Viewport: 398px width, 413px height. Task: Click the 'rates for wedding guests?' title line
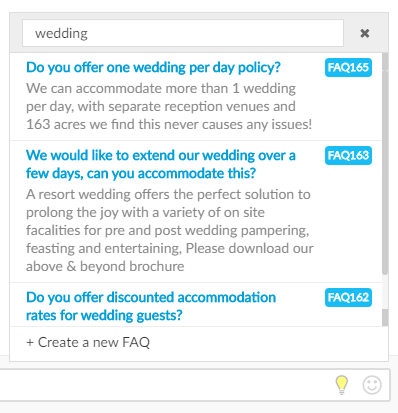tap(104, 315)
